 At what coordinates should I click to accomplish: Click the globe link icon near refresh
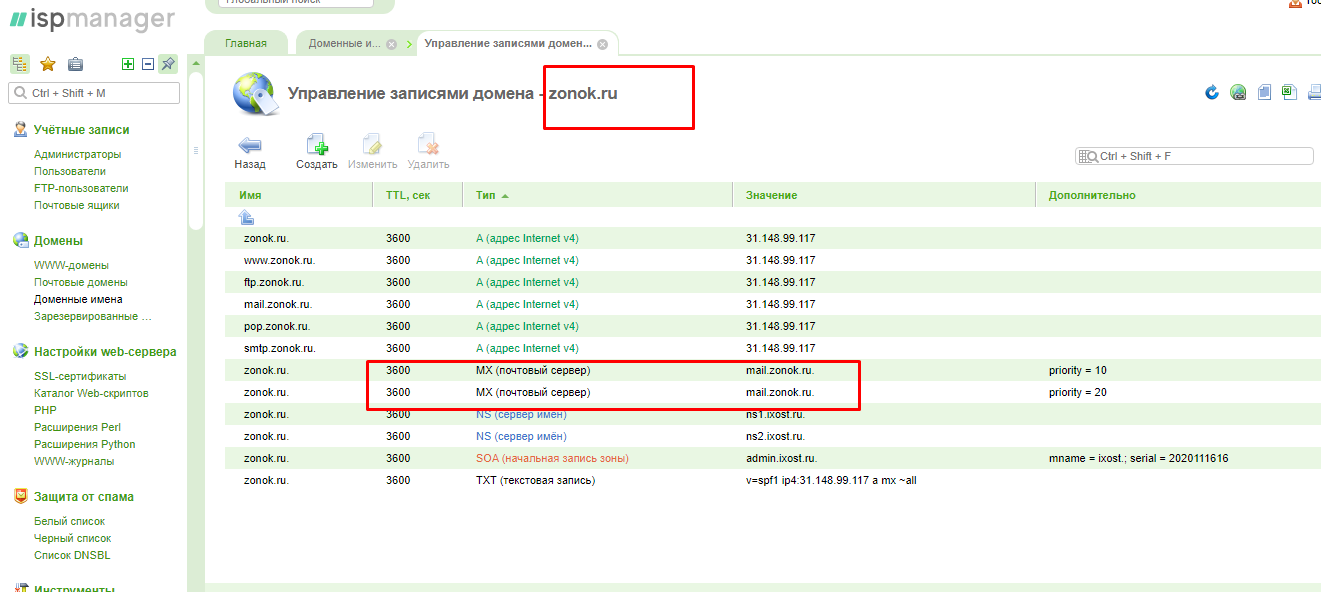[1238, 93]
